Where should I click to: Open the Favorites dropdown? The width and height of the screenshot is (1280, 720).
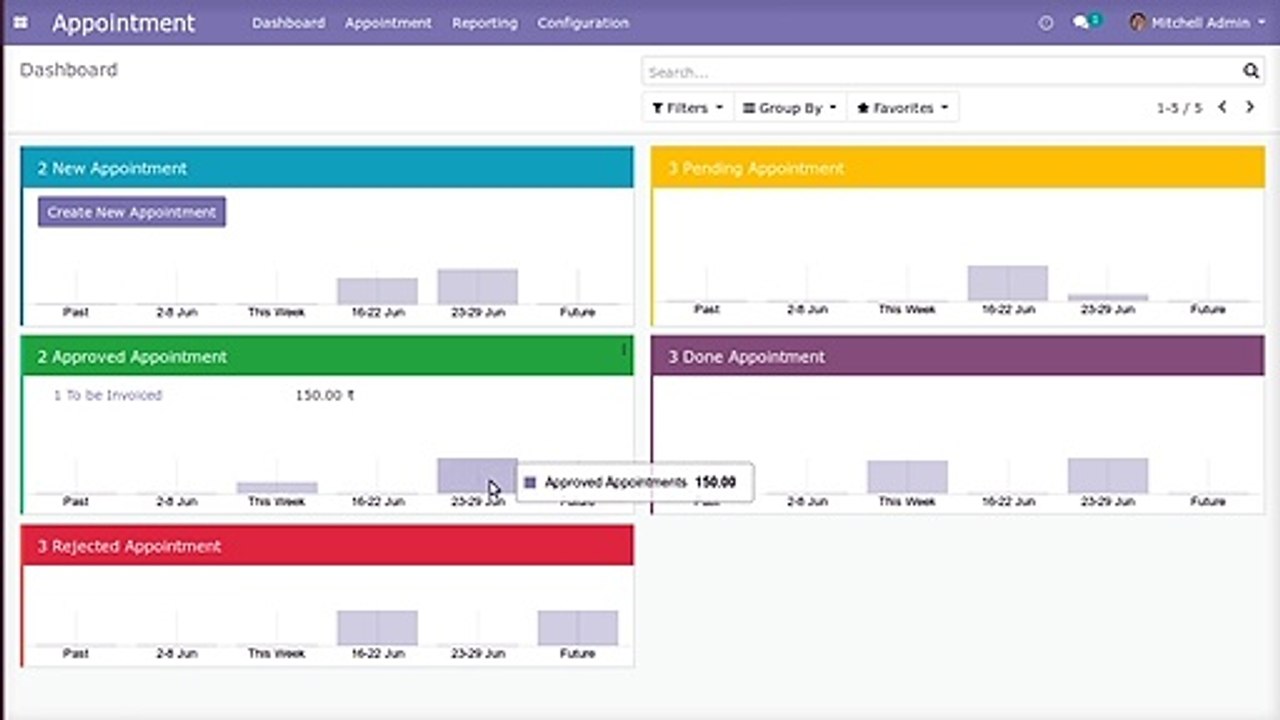pyautogui.click(x=903, y=108)
